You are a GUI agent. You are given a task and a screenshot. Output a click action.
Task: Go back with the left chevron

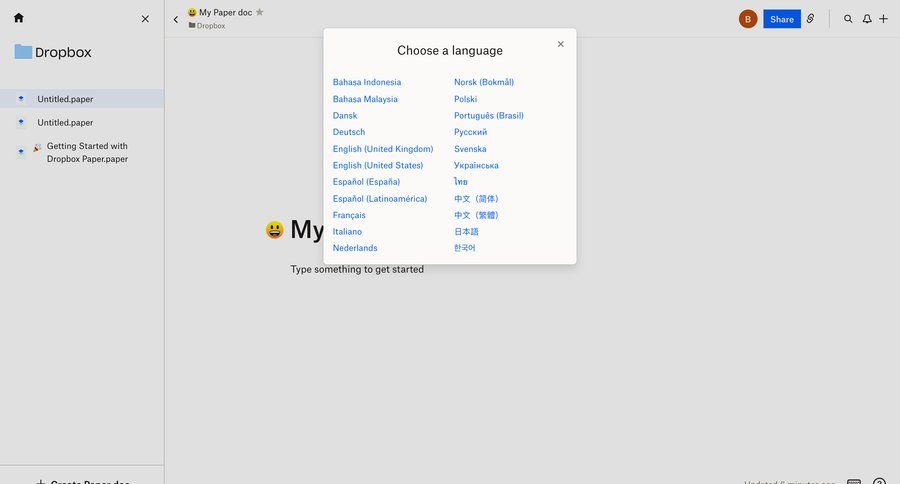(x=176, y=20)
